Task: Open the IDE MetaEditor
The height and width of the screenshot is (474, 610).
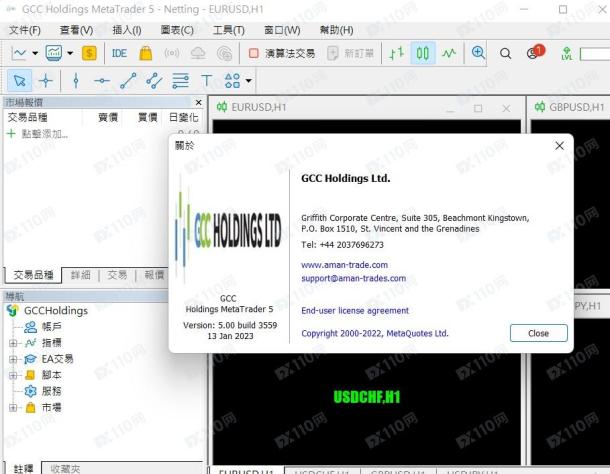Action: point(119,53)
